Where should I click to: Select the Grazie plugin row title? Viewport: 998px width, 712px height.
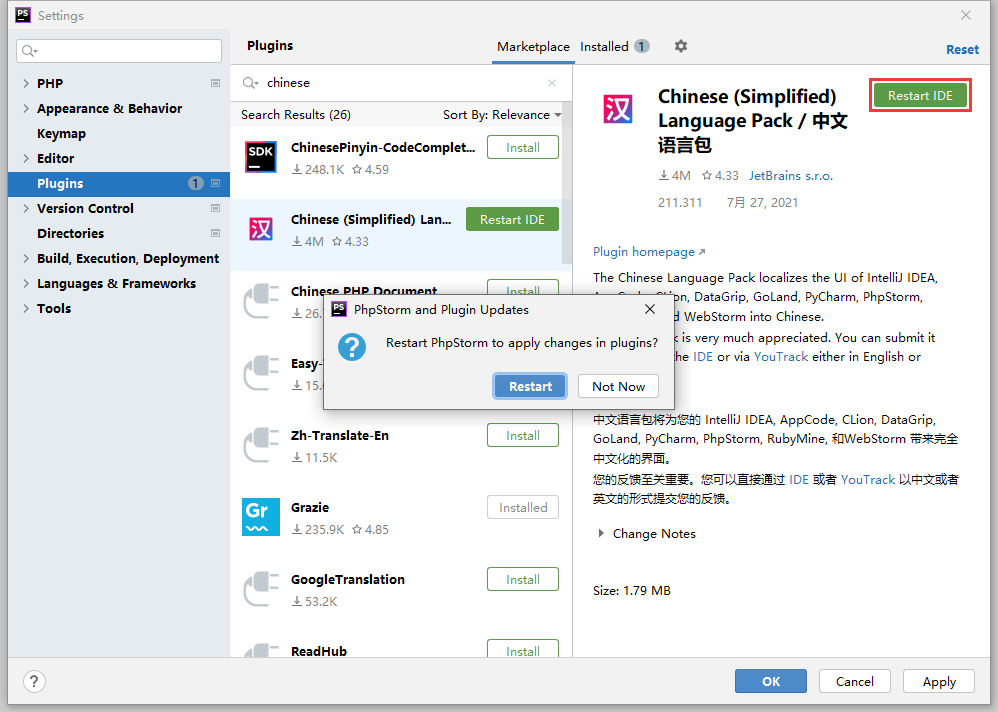tap(310, 508)
